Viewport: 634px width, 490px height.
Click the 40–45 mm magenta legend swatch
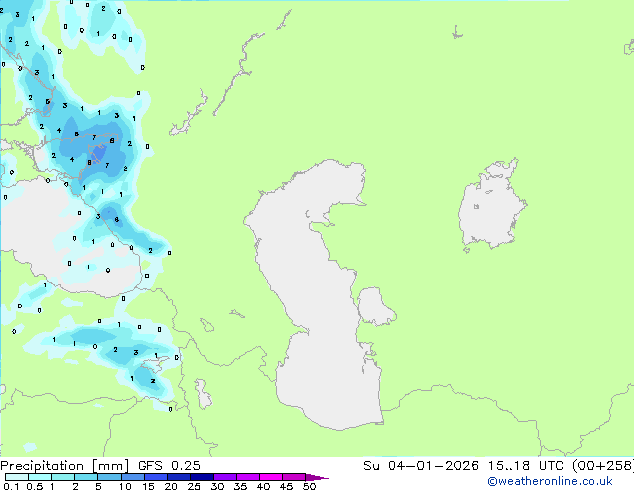click(271, 477)
